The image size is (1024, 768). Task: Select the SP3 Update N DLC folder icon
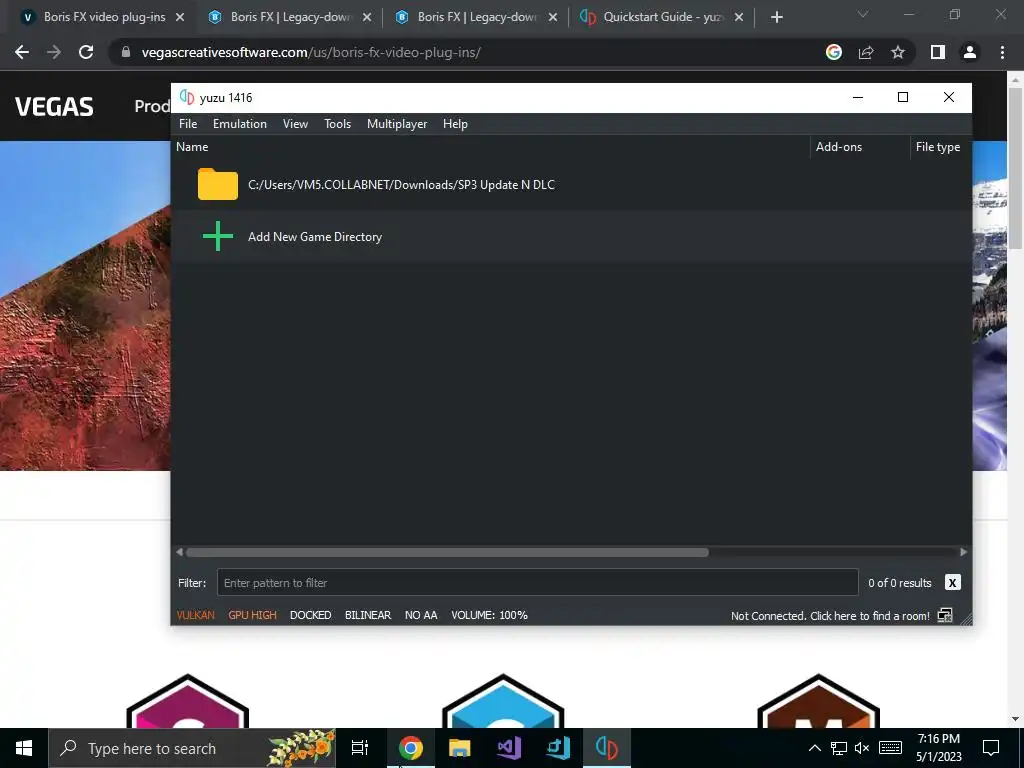(218, 184)
